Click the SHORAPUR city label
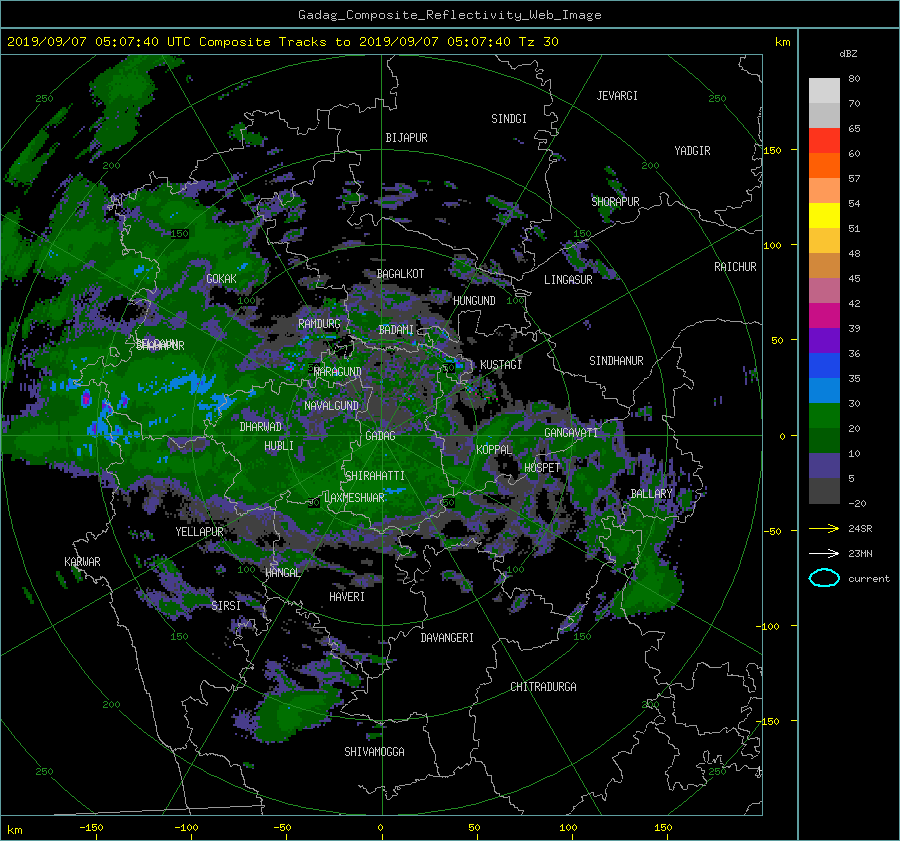900x841 pixels. click(x=615, y=201)
